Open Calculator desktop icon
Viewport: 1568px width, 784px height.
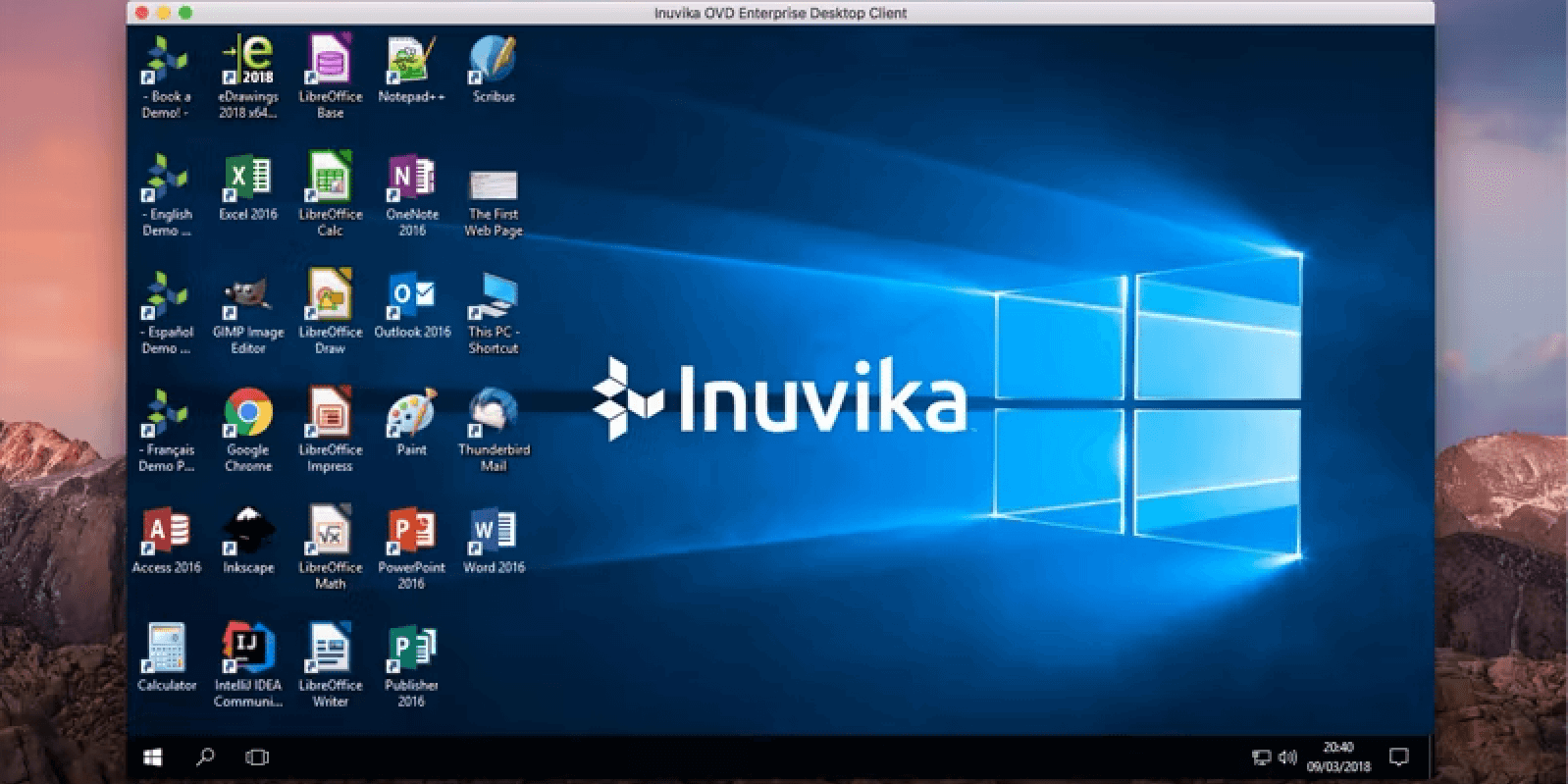click(x=166, y=659)
